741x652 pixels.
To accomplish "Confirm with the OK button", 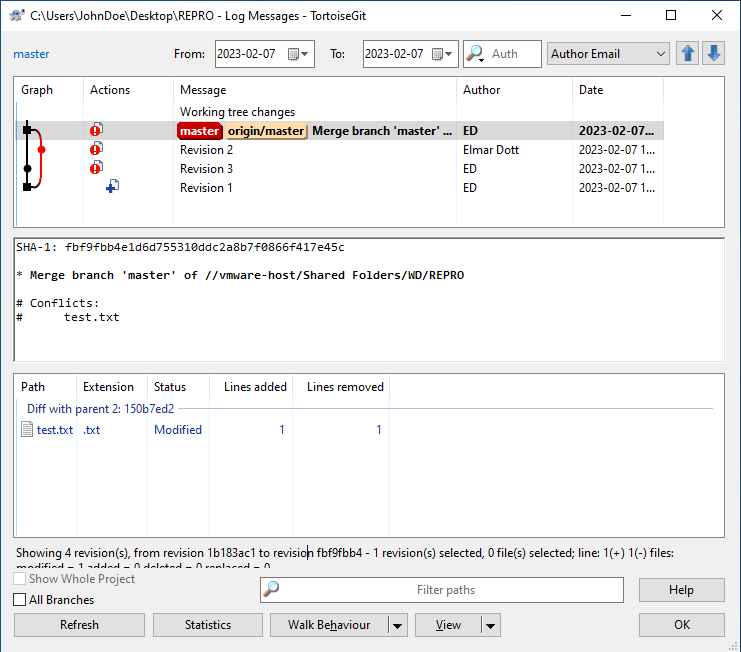I will pyautogui.click(x=681, y=625).
